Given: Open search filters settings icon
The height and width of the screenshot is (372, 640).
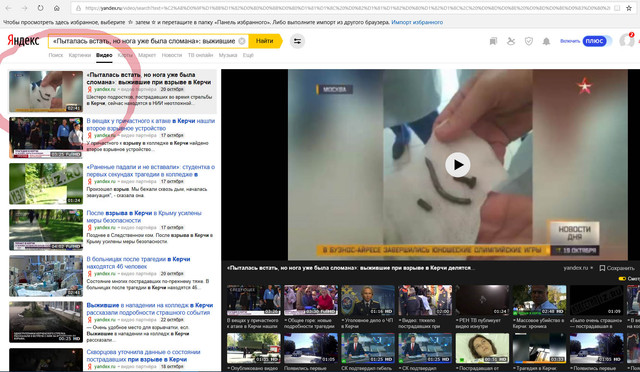Looking at the screenshot, I should click(x=297, y=41).
